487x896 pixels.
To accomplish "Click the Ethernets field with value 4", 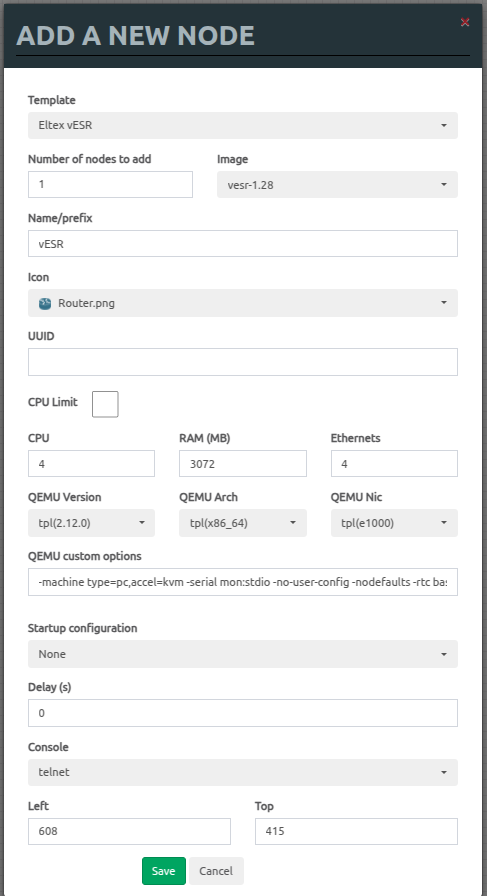I will 394,463.
